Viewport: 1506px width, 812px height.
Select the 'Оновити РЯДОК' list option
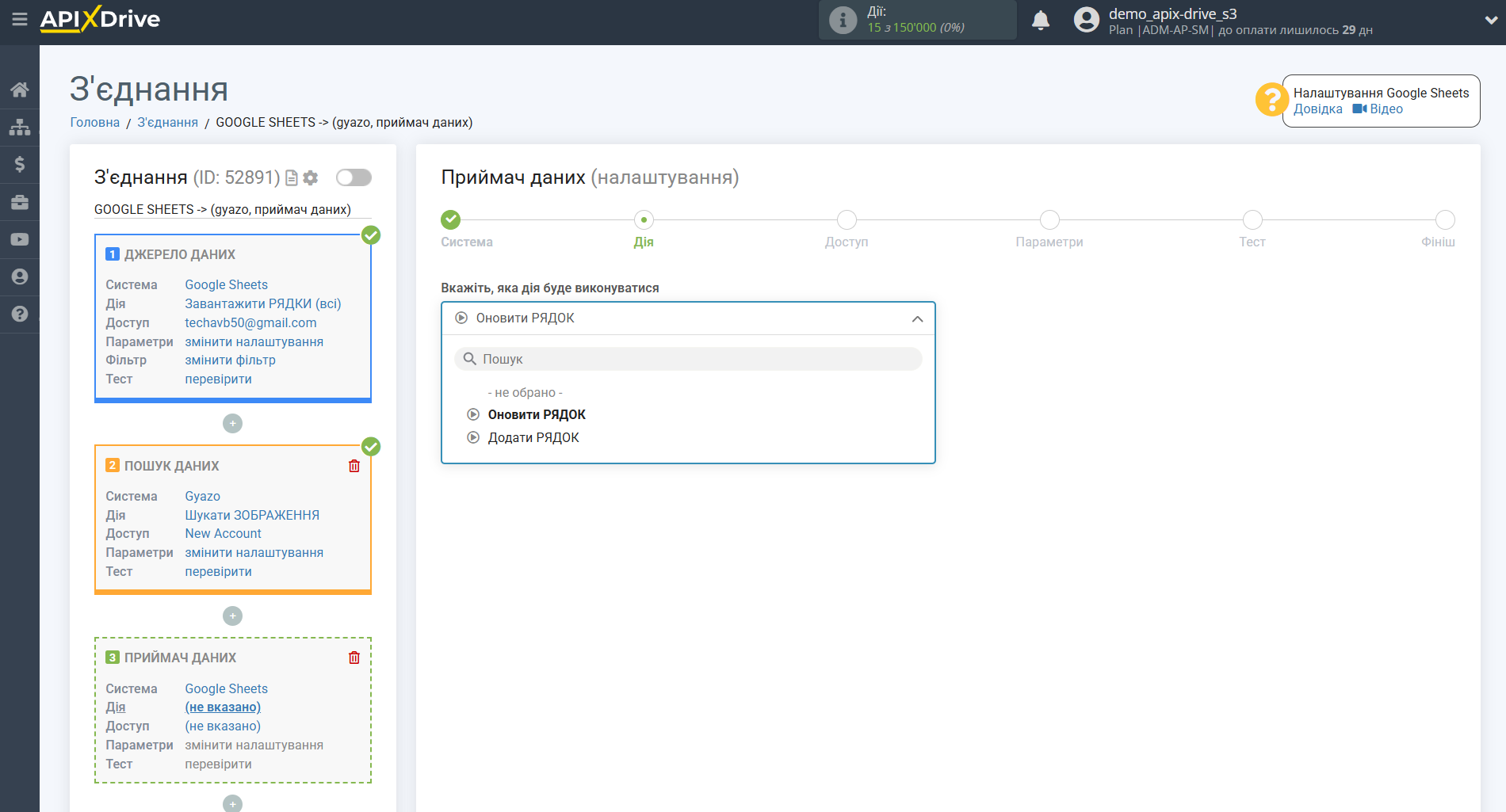(x=536, y=415)
